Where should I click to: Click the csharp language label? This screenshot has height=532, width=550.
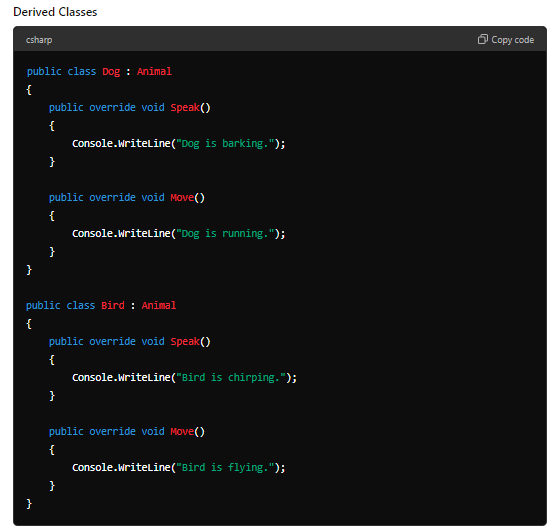(39, 40)
